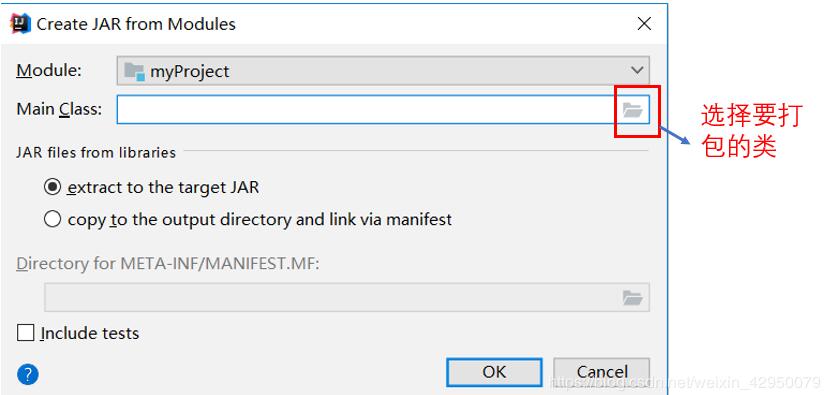The width and height of the screenshot is (827, 395).
Task: Enable the Include tests checkbox
Action: point(25,333)
